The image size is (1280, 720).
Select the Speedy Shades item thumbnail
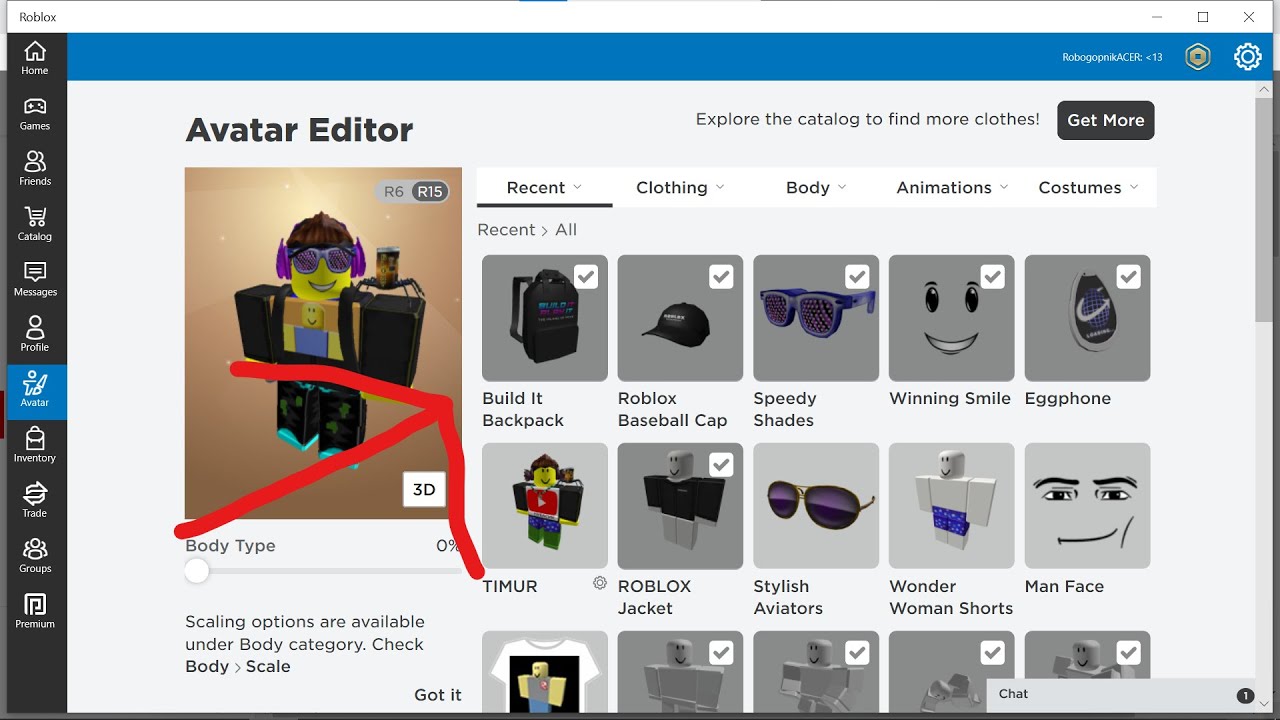pyautogui.click(x=816, y=318)
